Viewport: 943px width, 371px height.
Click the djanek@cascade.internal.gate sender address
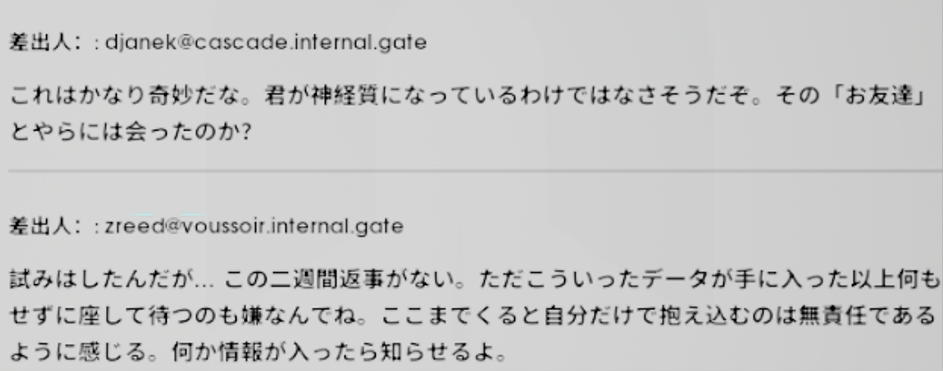(x=266, y=43)
